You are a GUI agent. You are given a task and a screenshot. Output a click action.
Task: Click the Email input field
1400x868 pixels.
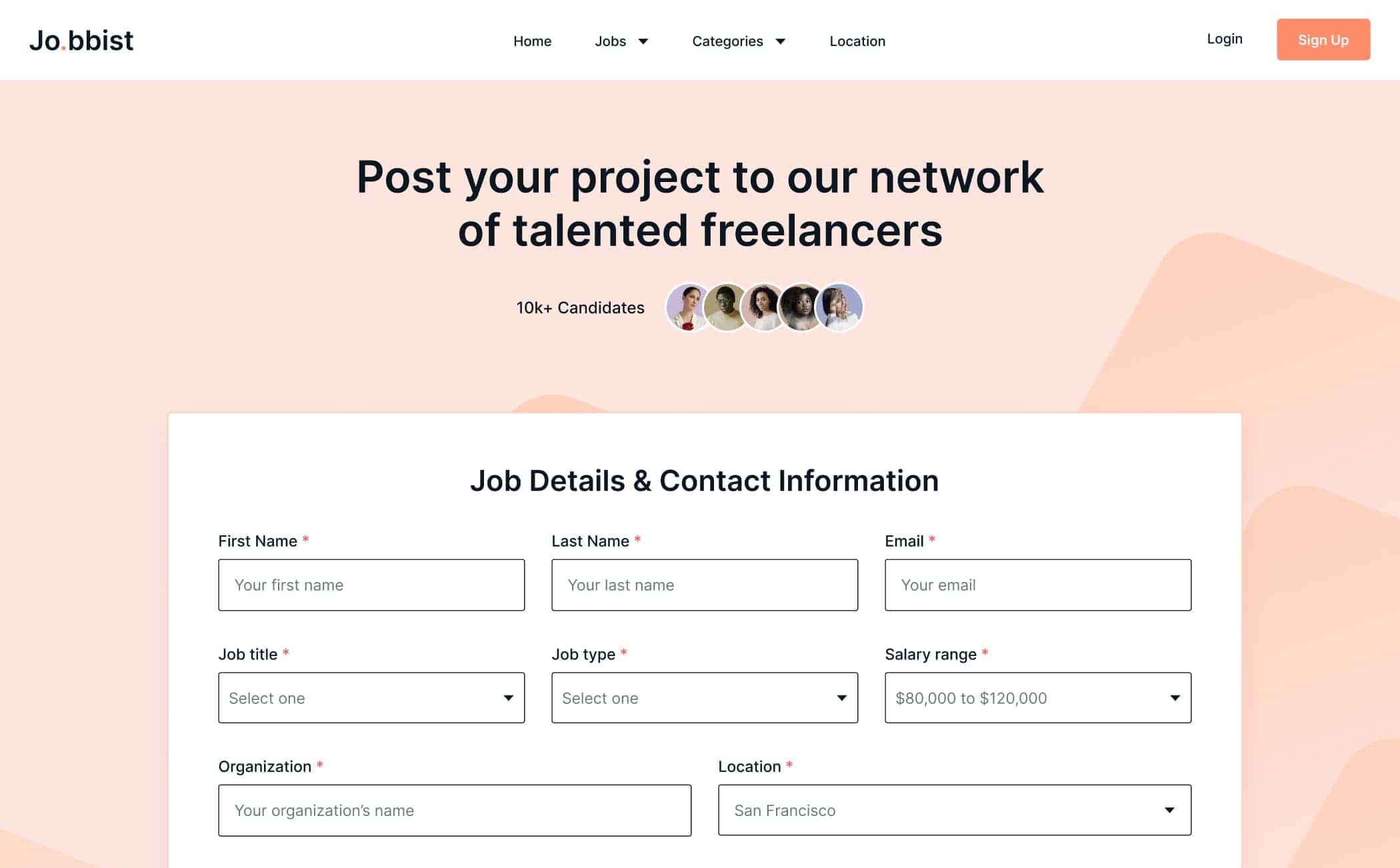[1037, 585]
